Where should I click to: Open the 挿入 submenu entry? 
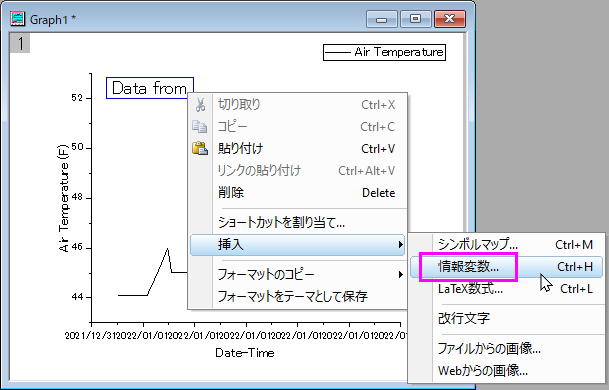pyautogui.click(x=297, y=245)
